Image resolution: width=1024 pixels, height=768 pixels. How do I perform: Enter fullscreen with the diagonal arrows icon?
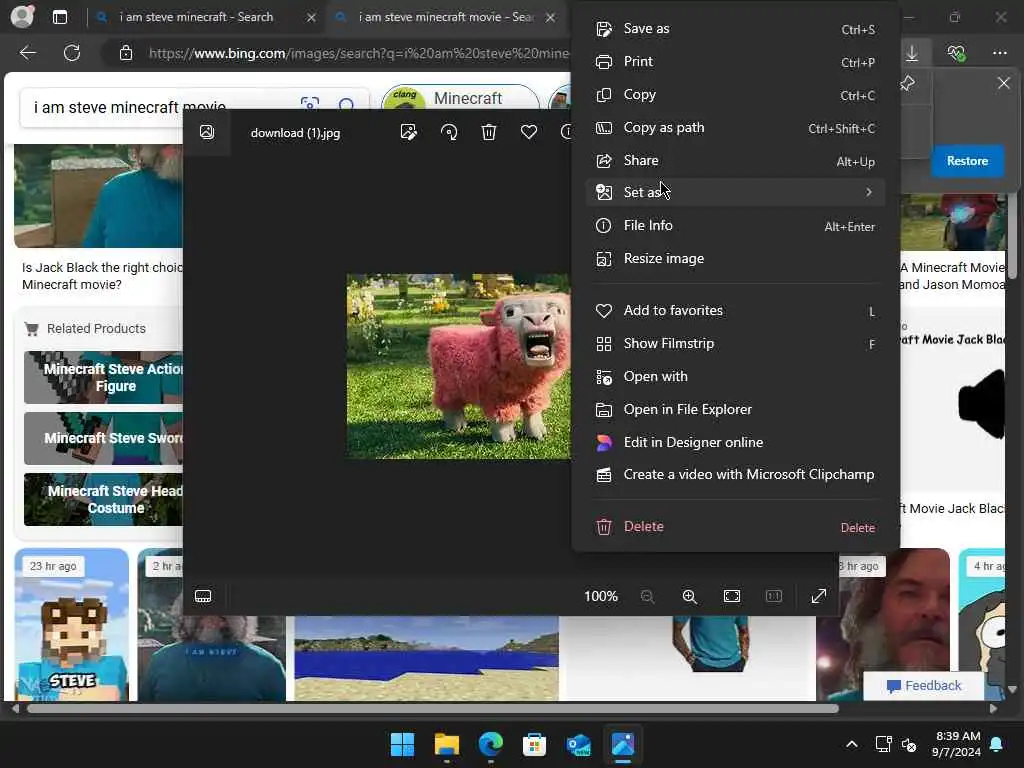818,596
